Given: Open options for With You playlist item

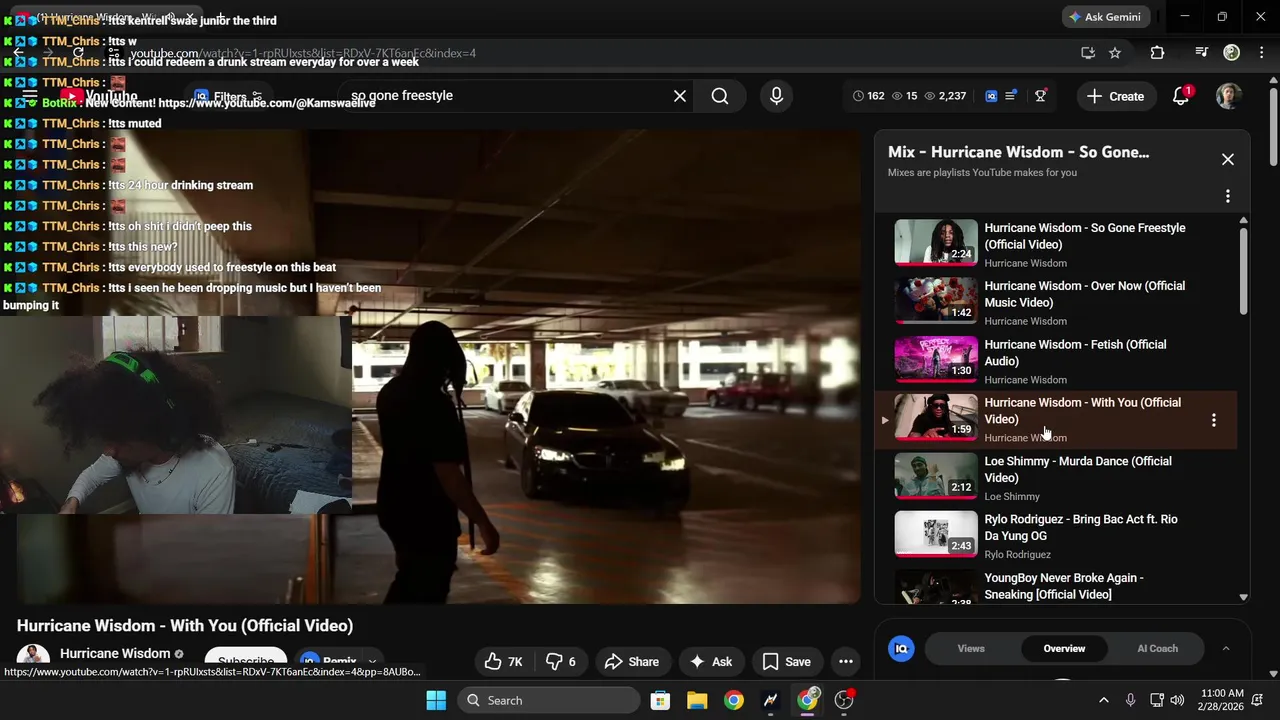Looking at the screenshot, I should (x=1214, y=420).
